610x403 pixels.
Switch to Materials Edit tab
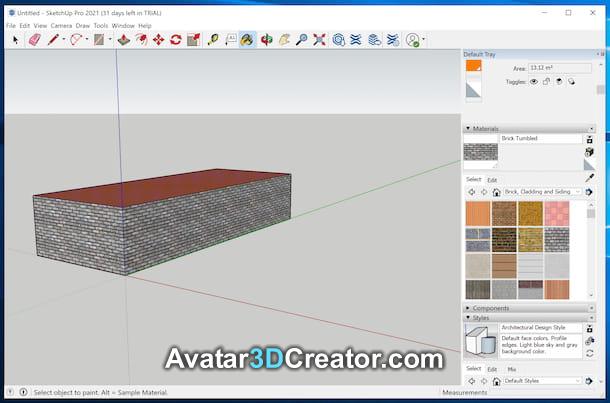492,180
